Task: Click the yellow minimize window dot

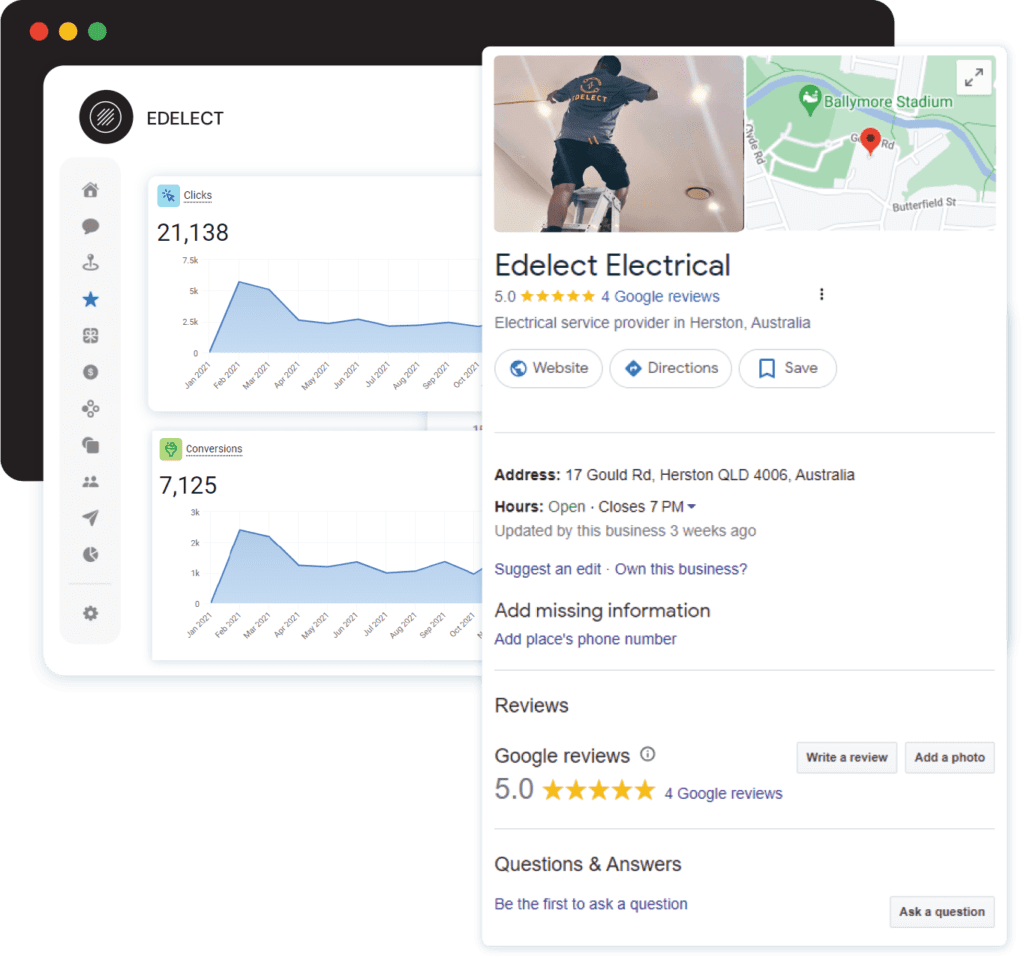Action: click(x=68, y=31)
